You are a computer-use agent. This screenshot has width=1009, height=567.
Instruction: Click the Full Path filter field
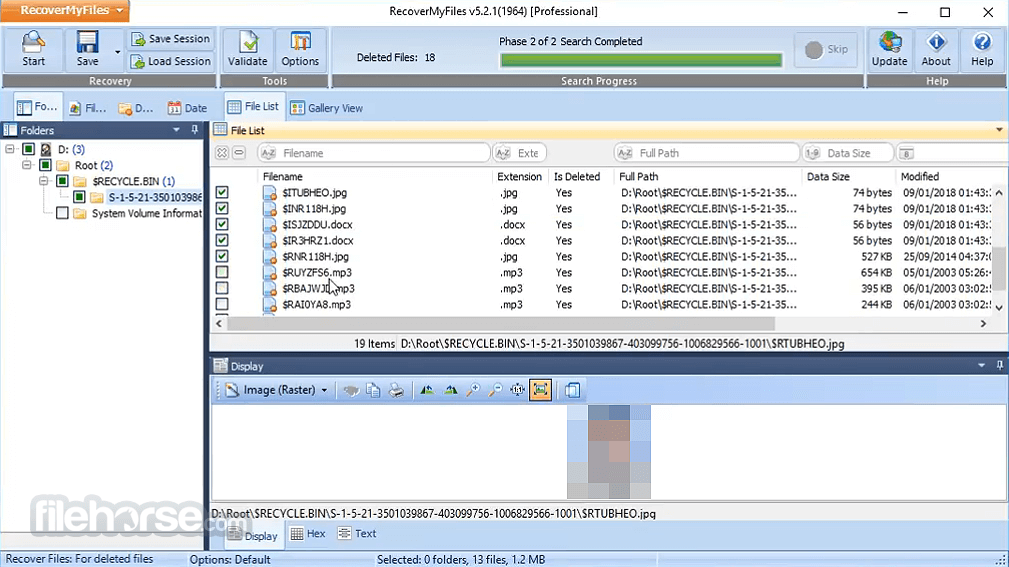(x=706, y=153)
